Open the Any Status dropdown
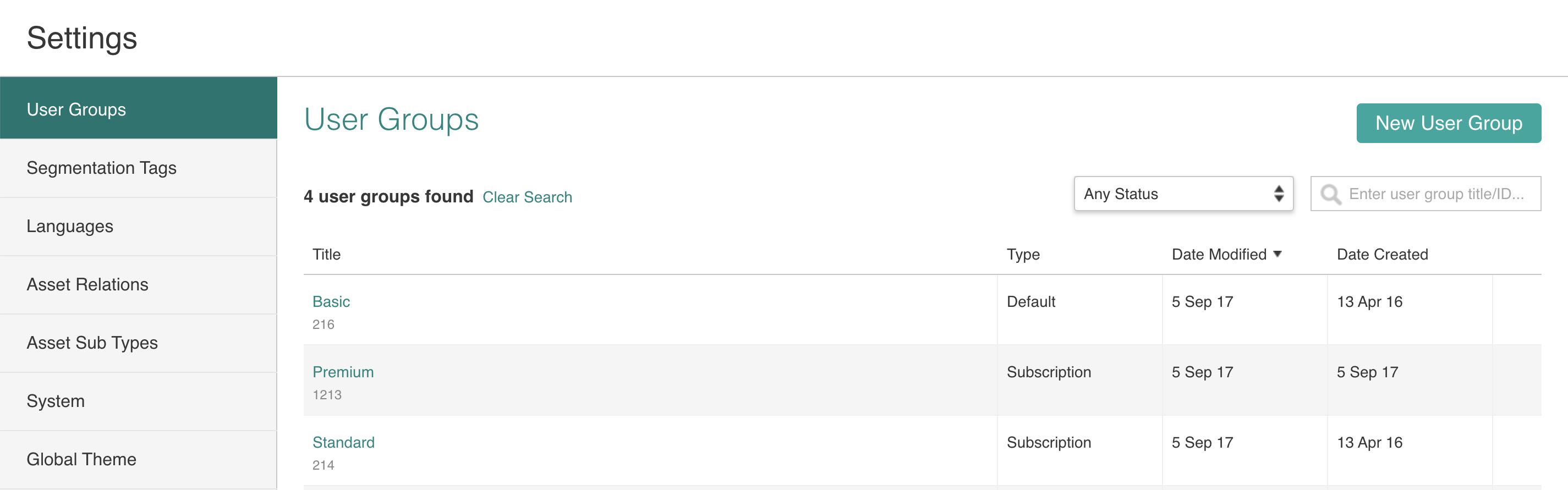The image size is (1568, 490). click(x=1183, y=194)
